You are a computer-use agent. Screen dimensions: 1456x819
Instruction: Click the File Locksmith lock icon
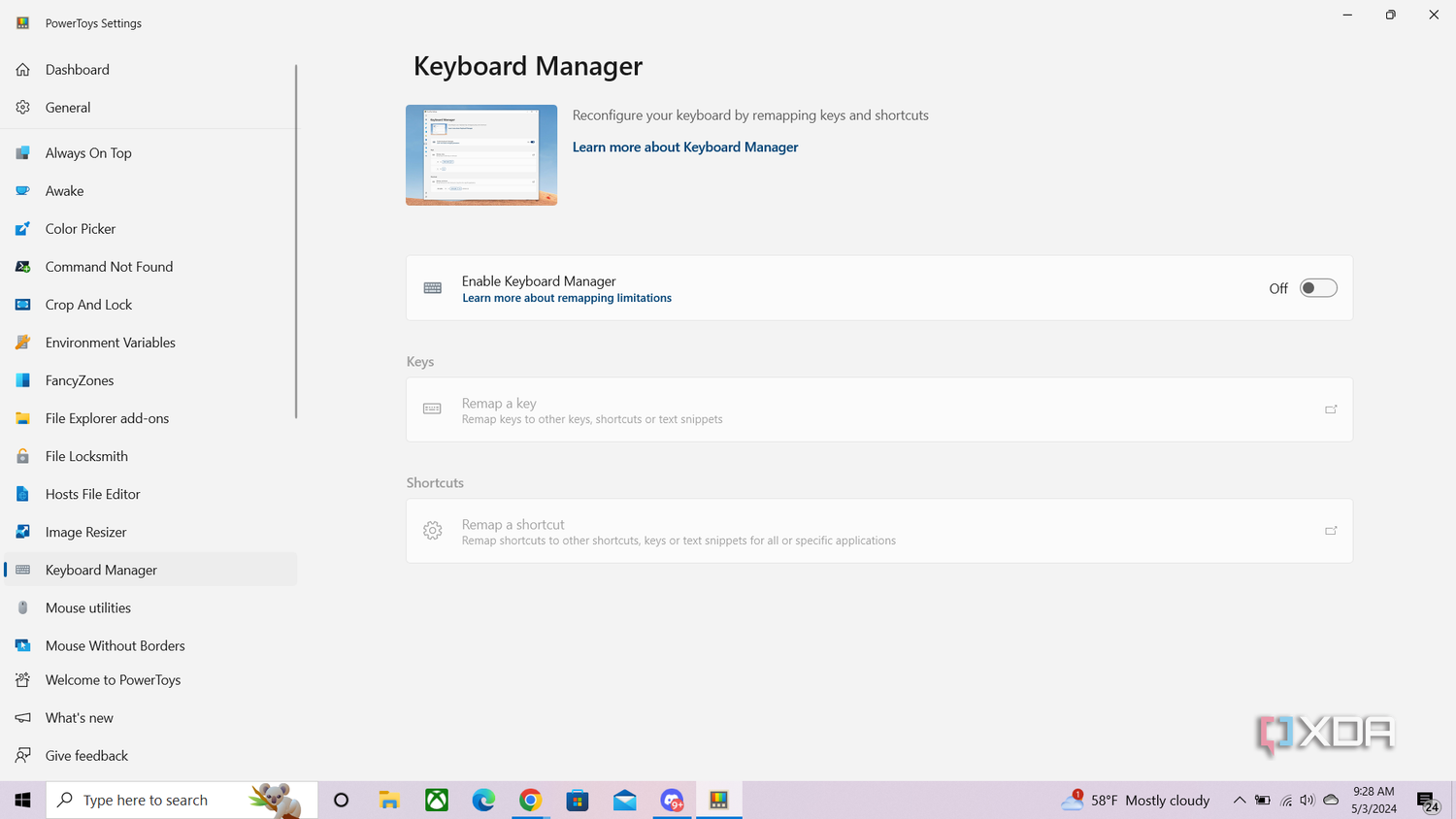pos(23,456)
